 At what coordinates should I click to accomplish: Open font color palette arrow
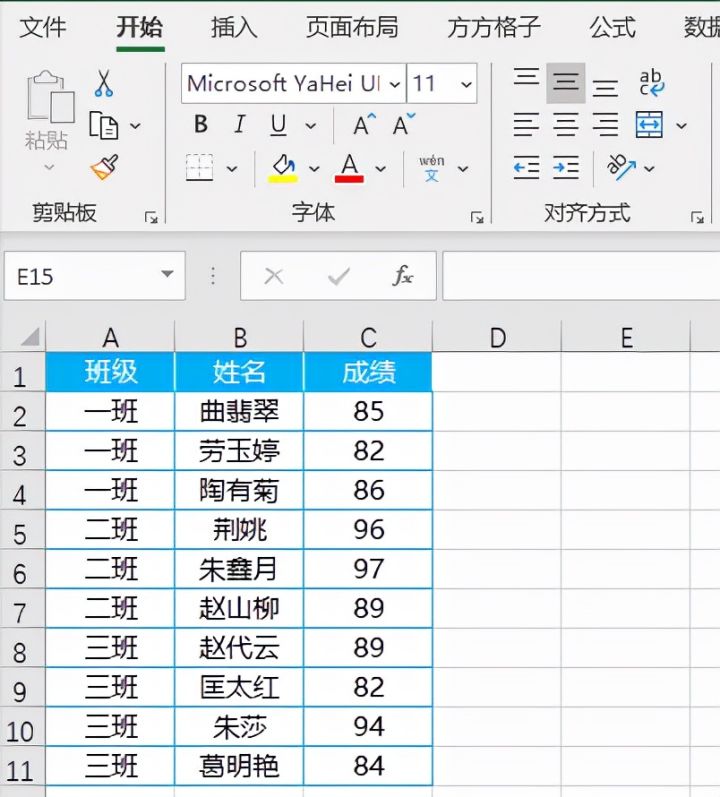pos(380,169)
